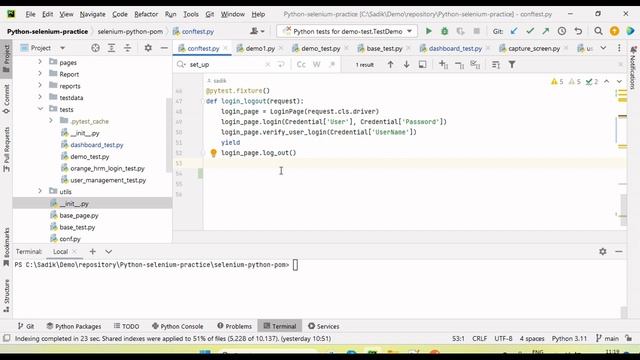Open the Commit tool window sidebar
This screenshot has height=360, width=640.
pyautogui.click(x=6, y=99)
